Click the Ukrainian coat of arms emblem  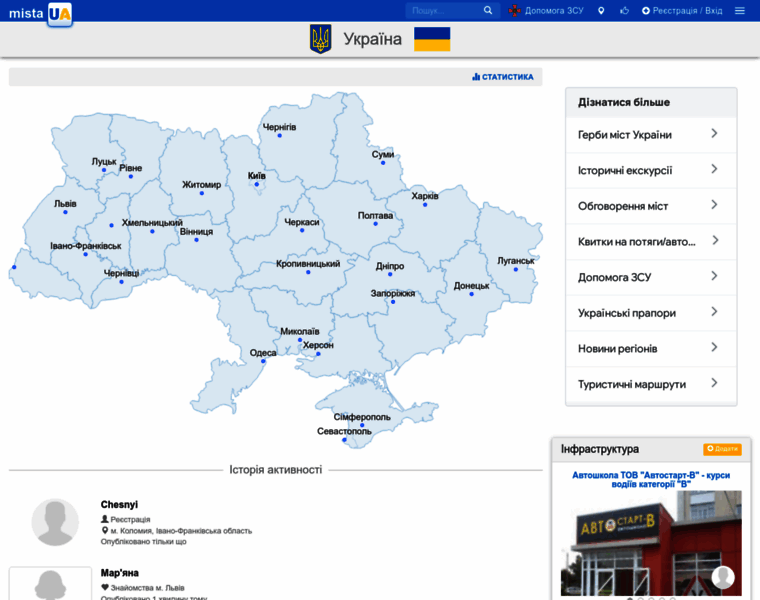[320, 39]
